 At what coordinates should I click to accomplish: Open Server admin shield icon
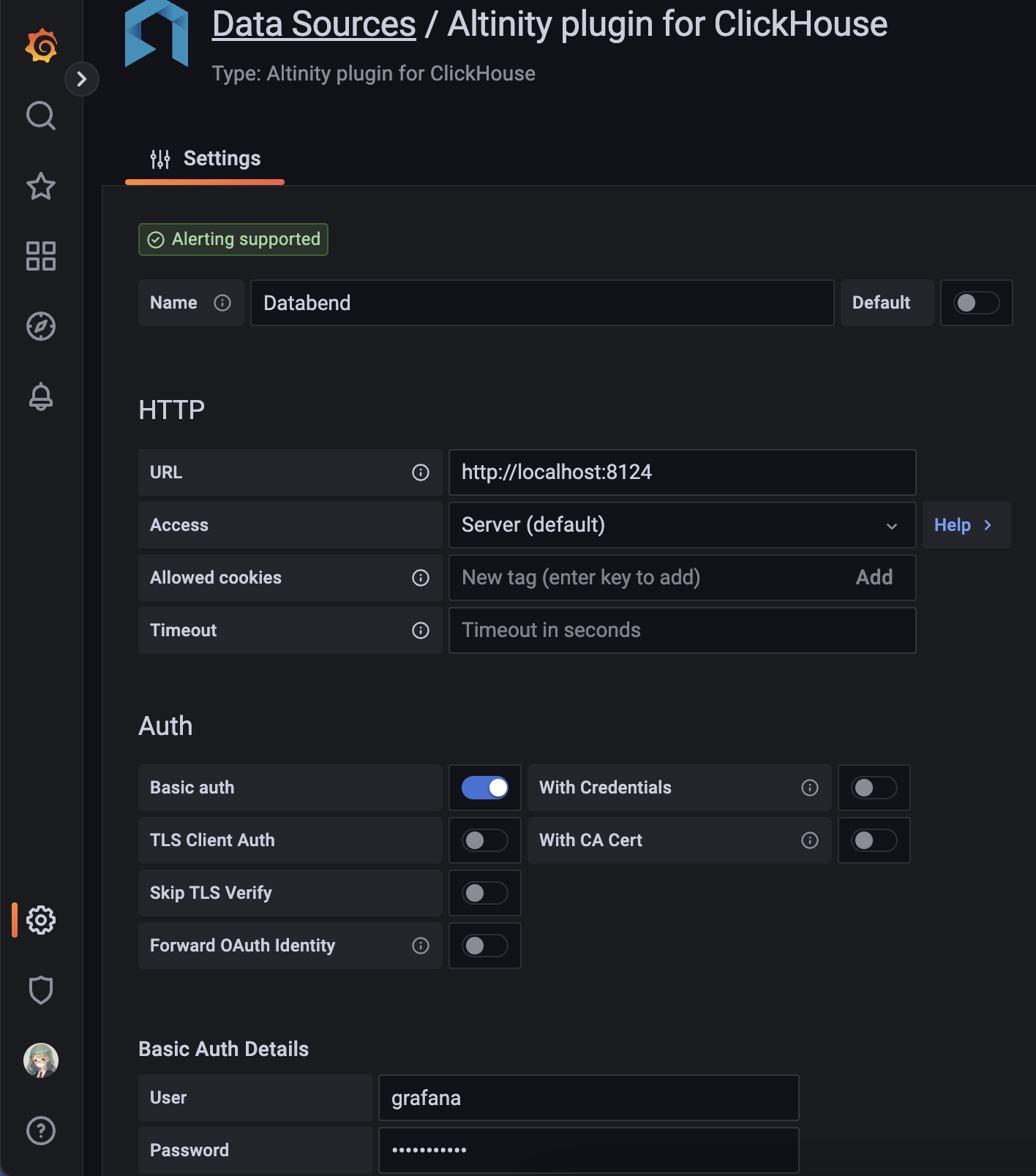click(x=41, y=990)
